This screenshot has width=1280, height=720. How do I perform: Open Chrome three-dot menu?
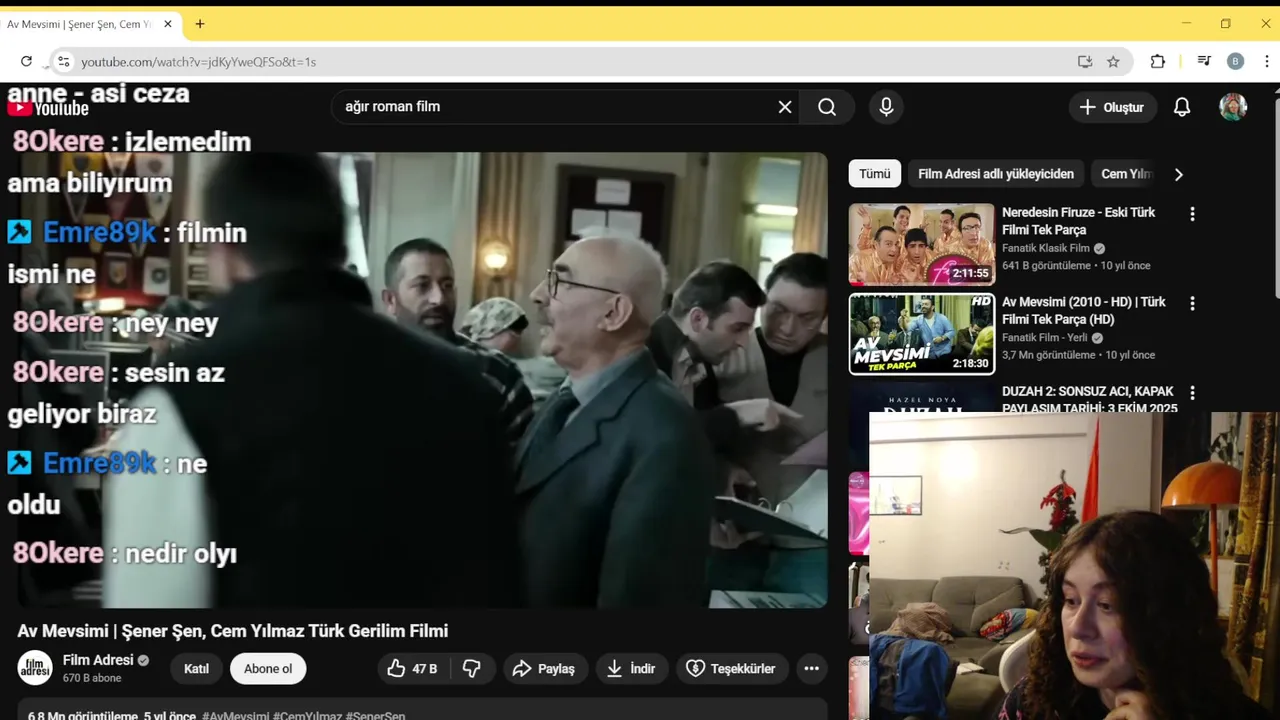(1267, 61)
